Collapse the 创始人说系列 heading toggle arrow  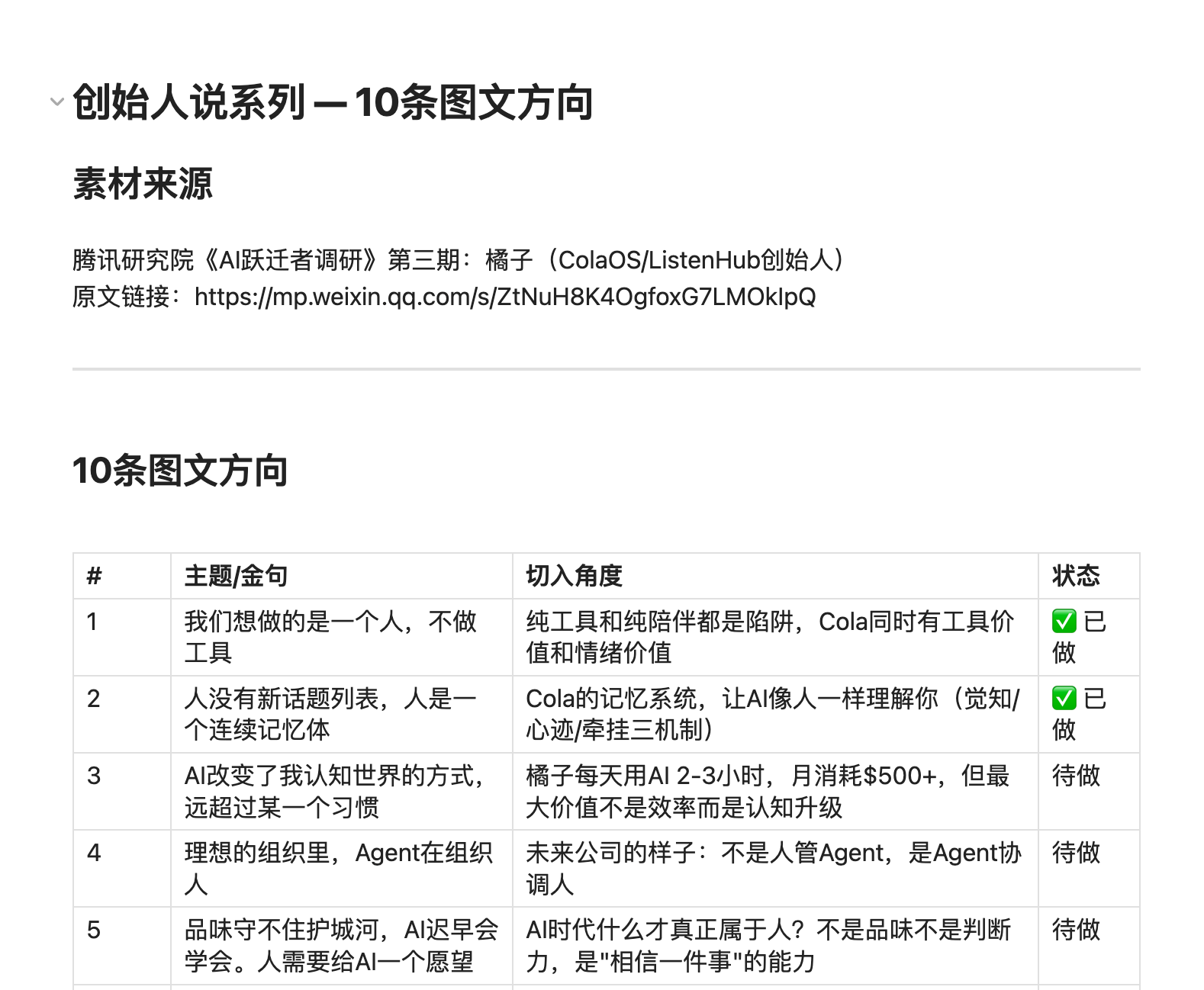point(56,101)
